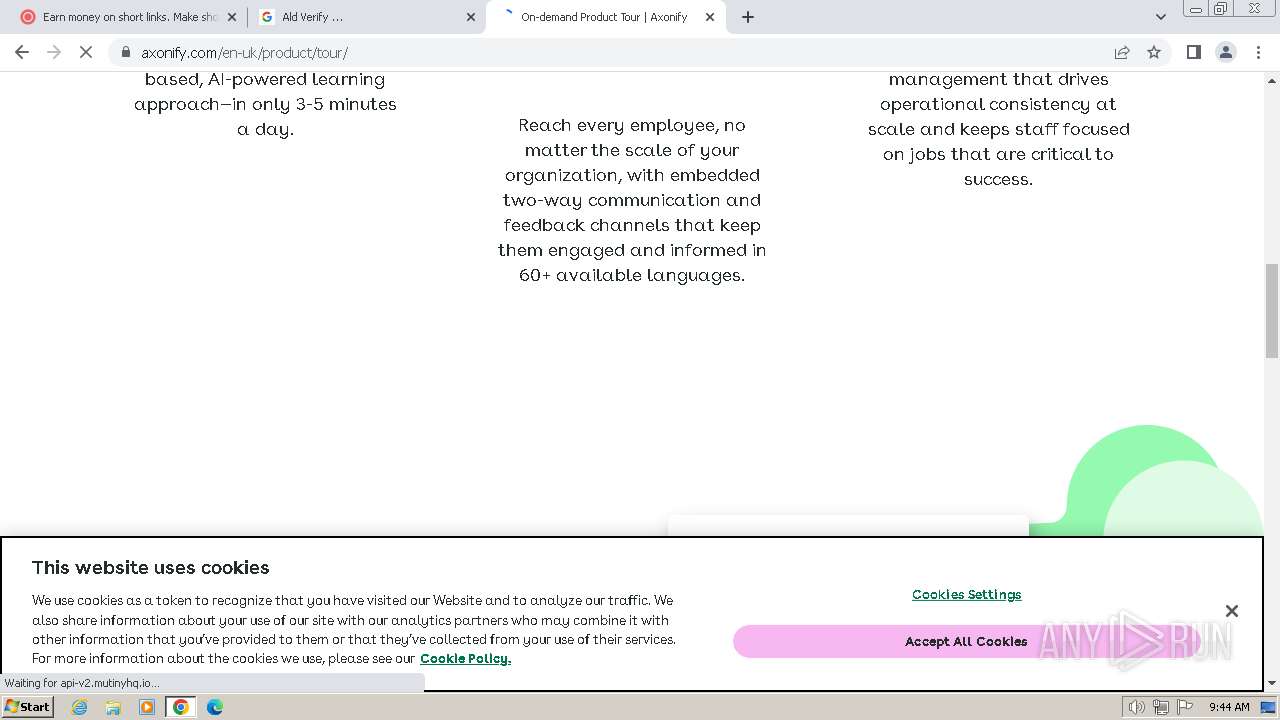The width and height of the screenshot is (1280, 720).
Task: Go back to the previous page
Action: (x=22, y=52)
